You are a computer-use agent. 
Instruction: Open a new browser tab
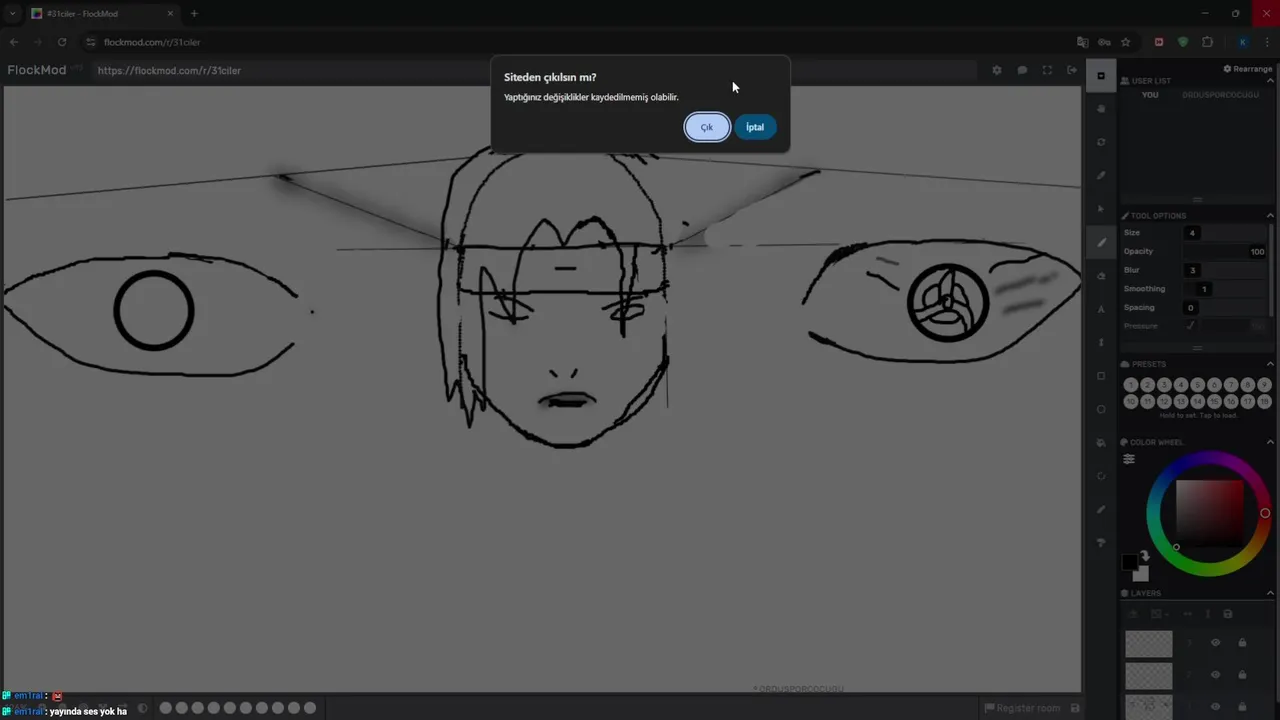(194, 14)
